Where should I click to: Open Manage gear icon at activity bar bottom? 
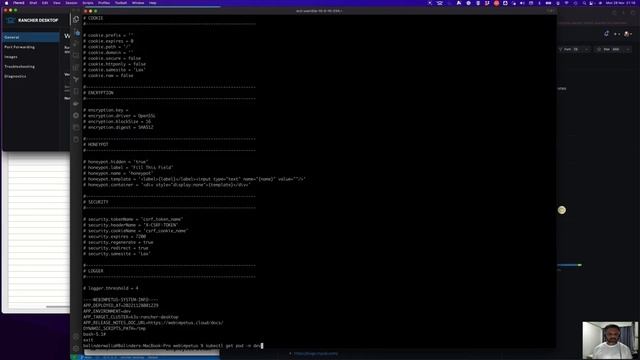[x=76, y=349]
